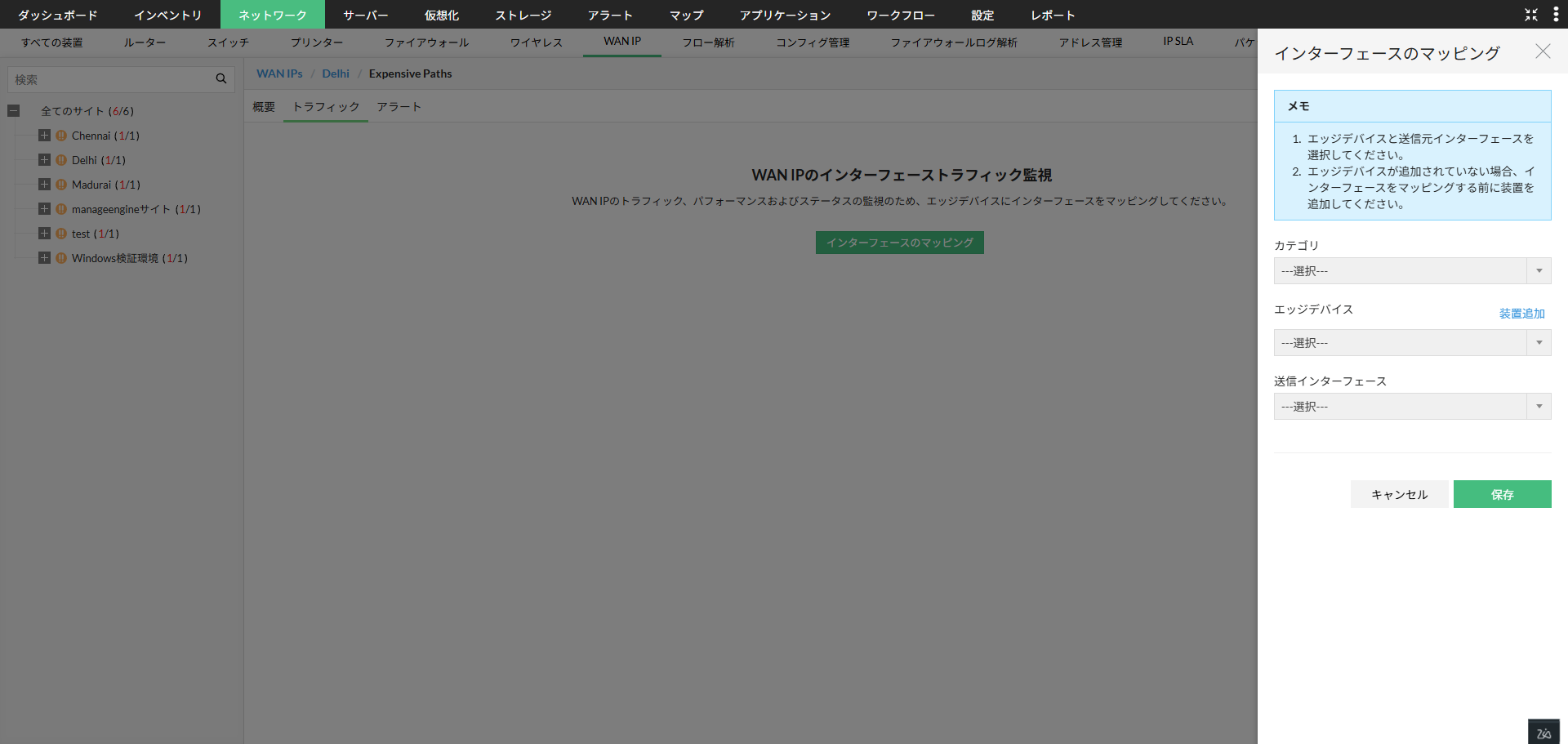The width and height of the screenshot is (1568, 744).
Task: Click the orange status icon beside Chennai
Action: [x=61, y=136]
